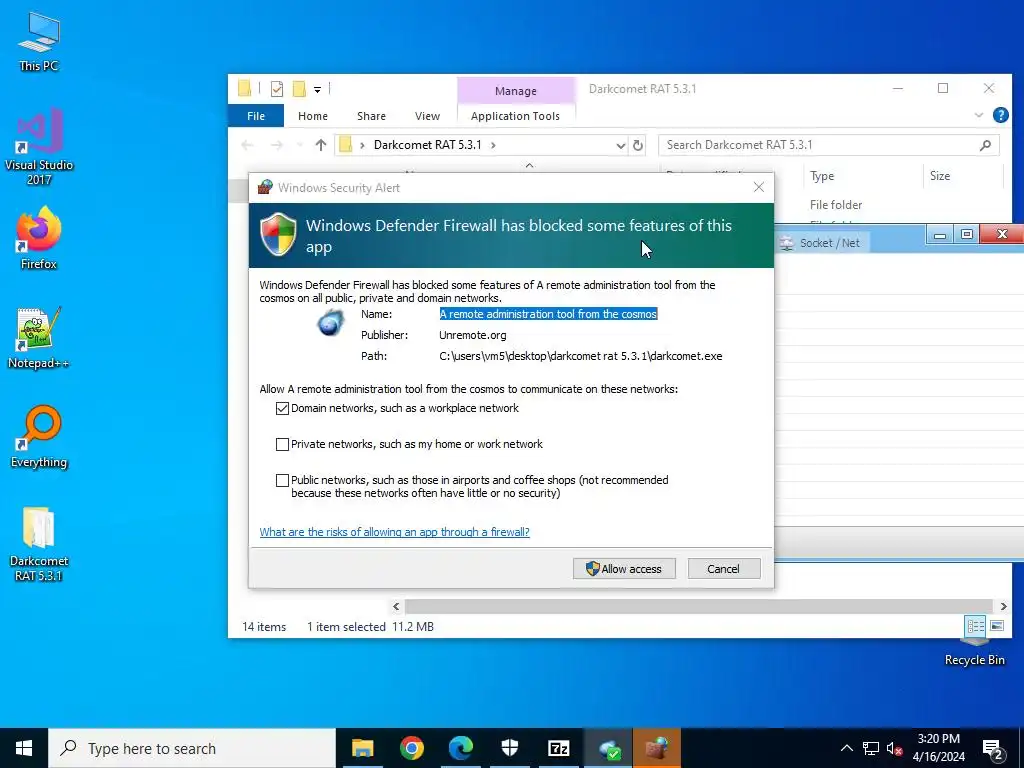The height and width of the screenshot is (768, 1024).
Task: Open 7-Zip from the taskbar
Action: pos(558,748)
